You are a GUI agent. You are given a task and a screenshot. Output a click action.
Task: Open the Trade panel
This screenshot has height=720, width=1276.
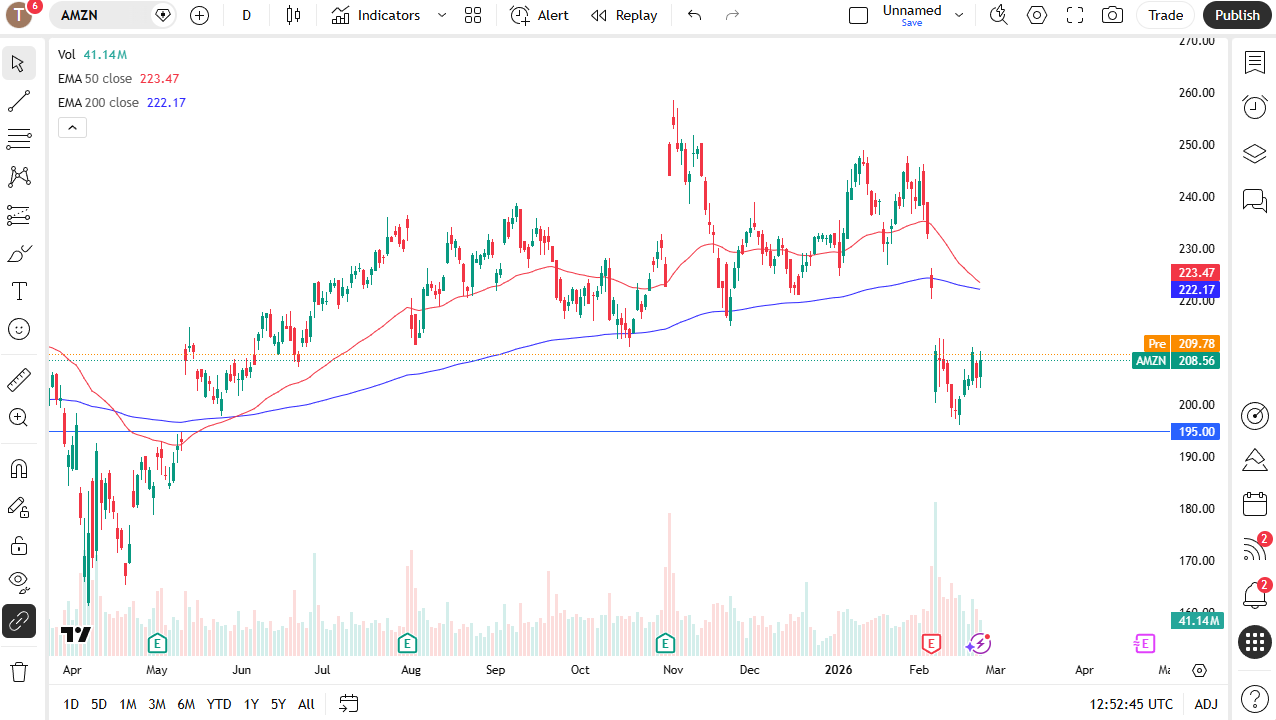(1165, 15)
